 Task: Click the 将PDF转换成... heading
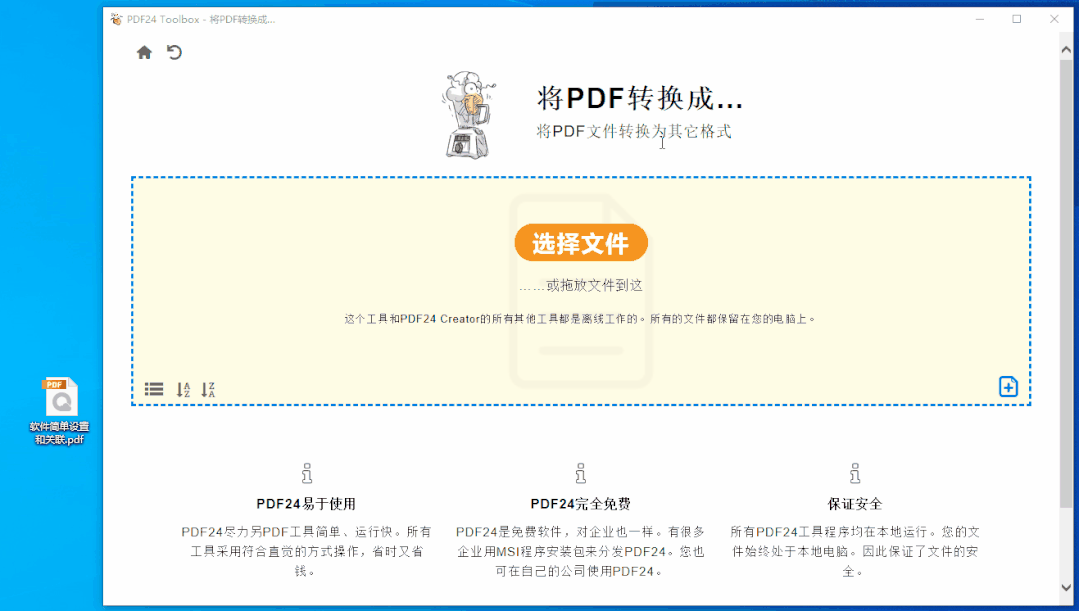[x=639, y=98]
